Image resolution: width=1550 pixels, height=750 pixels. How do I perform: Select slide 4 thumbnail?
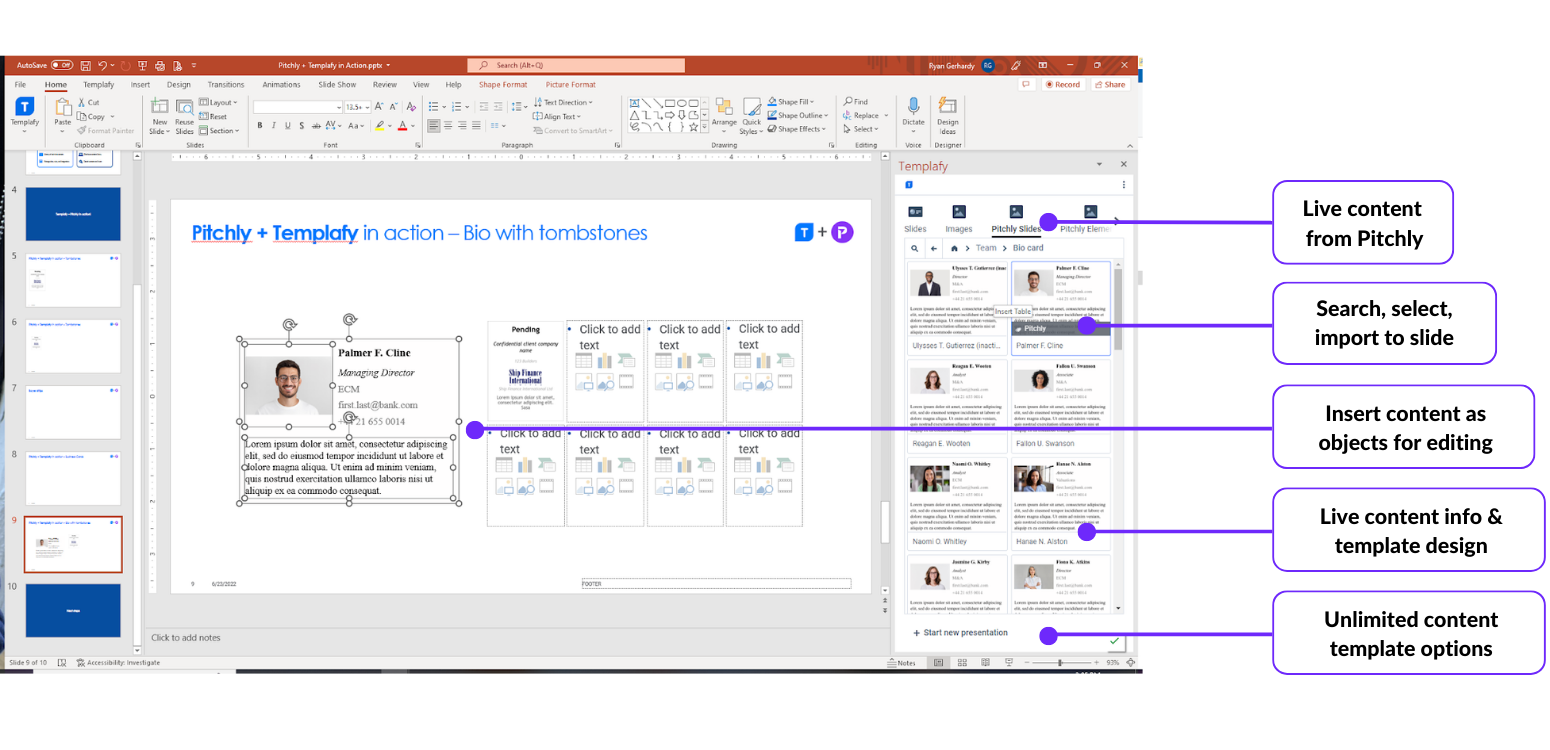(x=73, y=213)
